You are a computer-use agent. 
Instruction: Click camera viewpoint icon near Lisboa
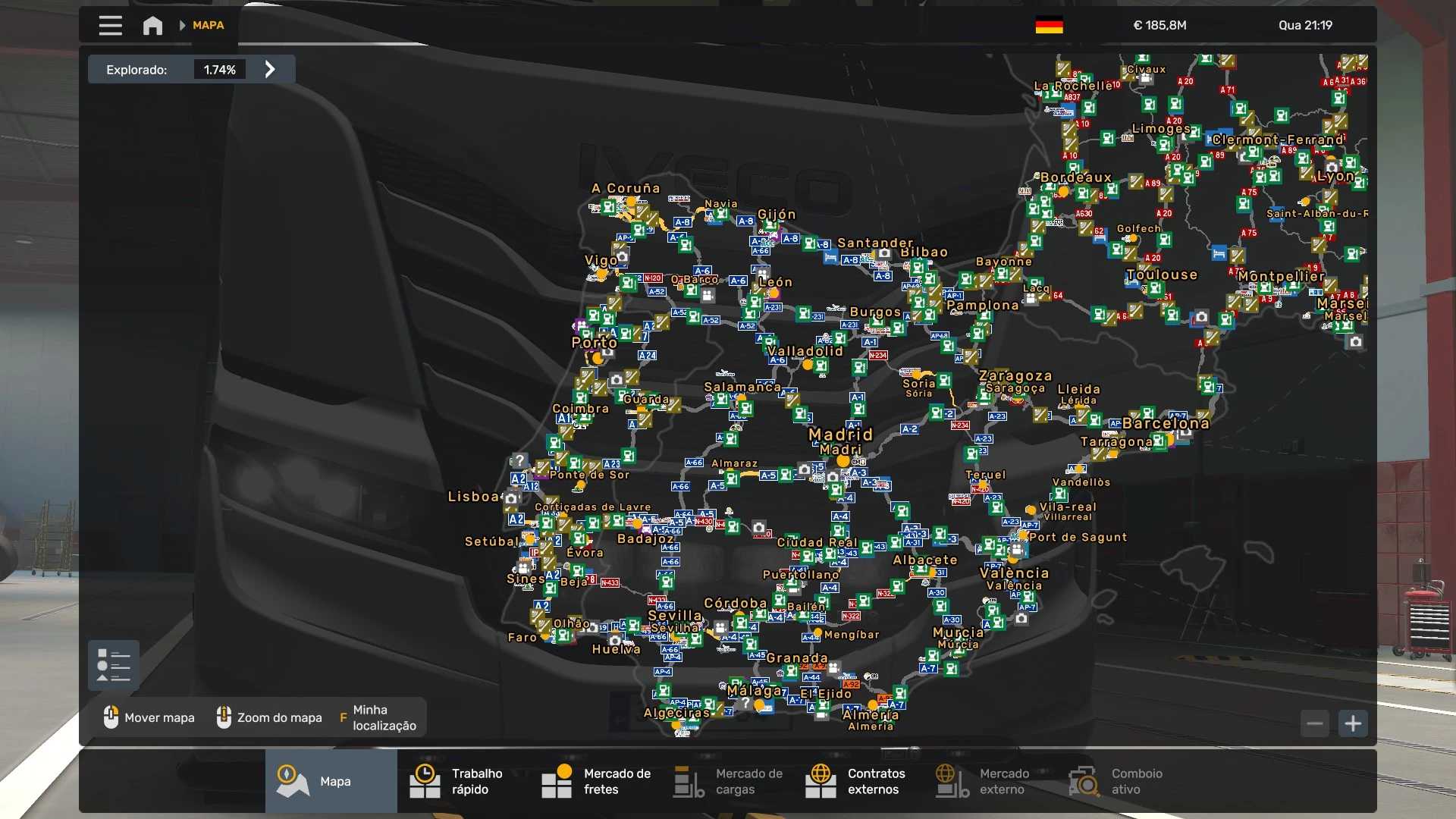click(x=511, y=499)
